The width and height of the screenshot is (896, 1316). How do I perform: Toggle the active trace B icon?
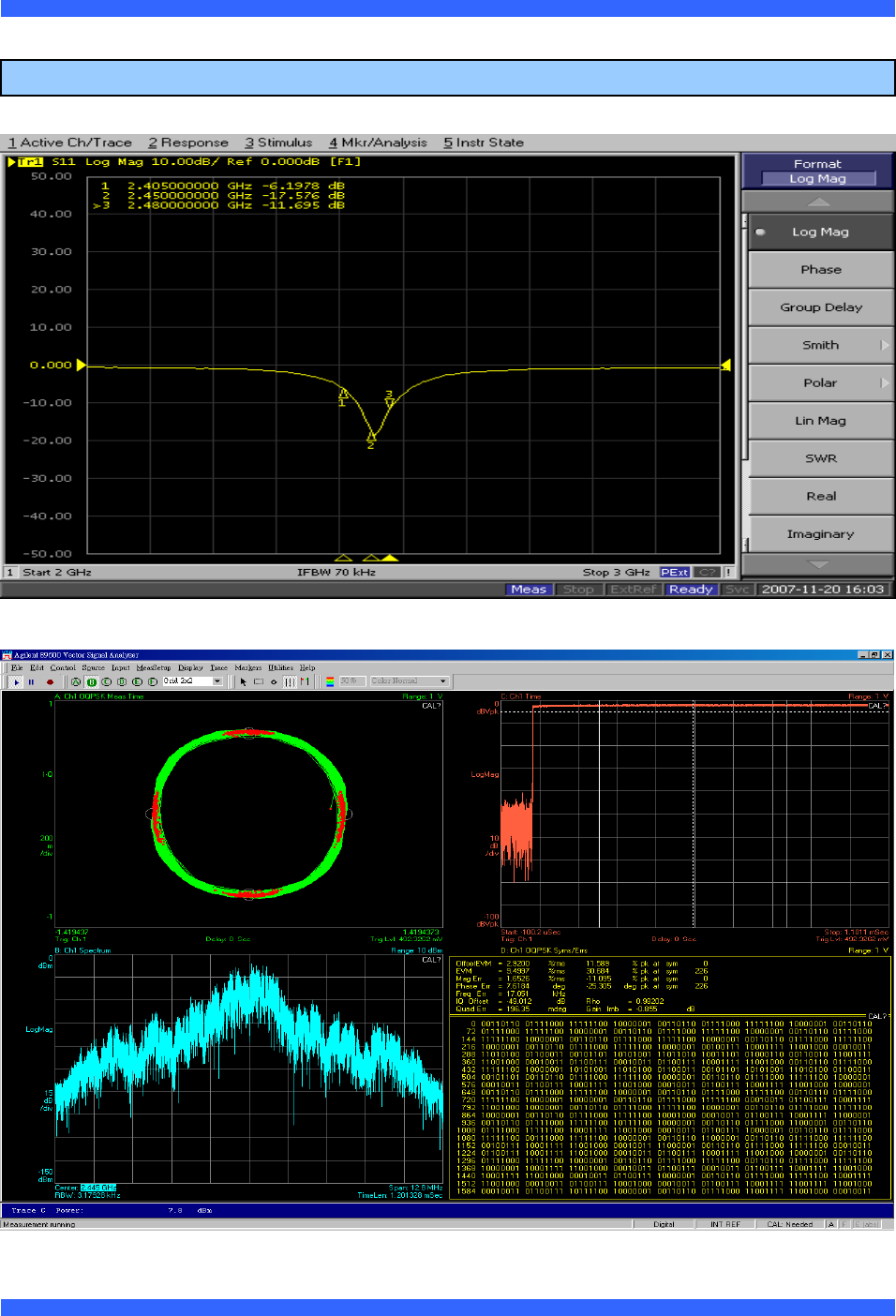[x=92, y=681]
